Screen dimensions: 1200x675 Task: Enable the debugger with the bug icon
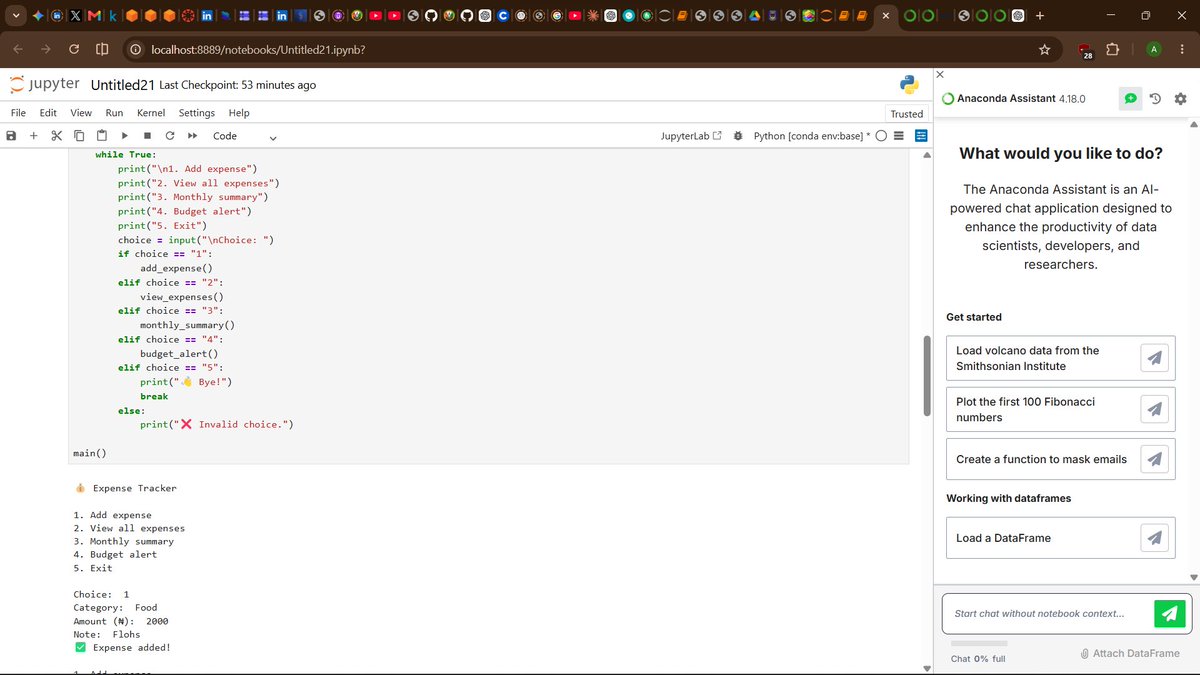point(738,136)
